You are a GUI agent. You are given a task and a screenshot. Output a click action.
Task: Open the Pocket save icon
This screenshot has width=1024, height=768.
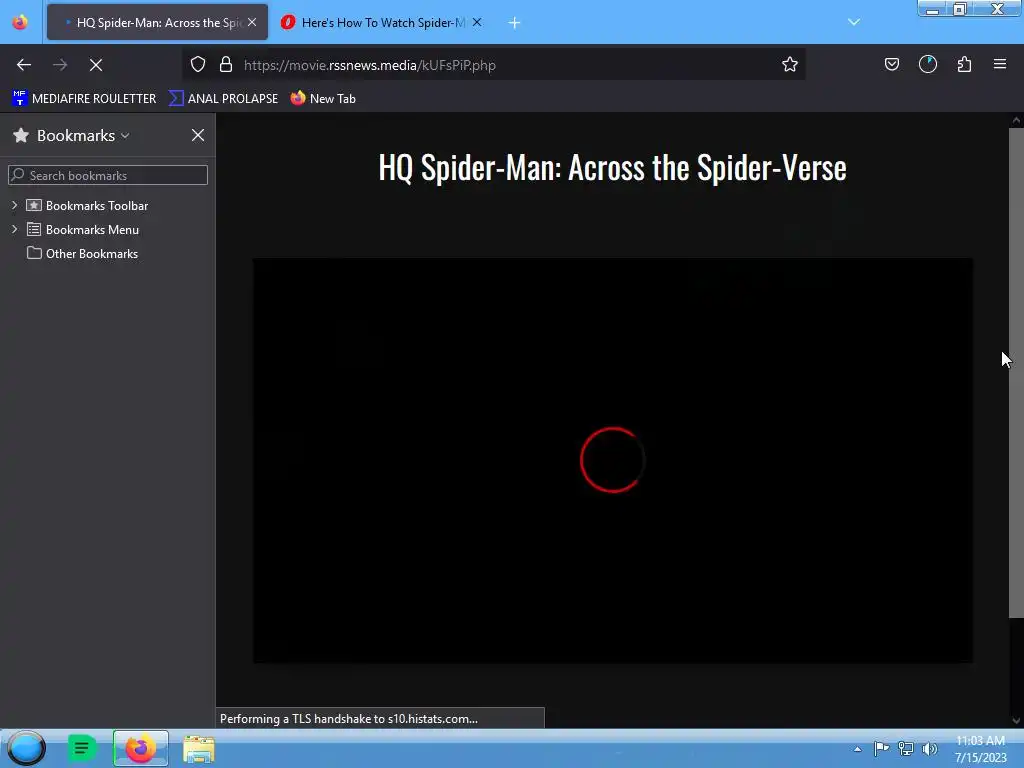[x=892, y=64]
